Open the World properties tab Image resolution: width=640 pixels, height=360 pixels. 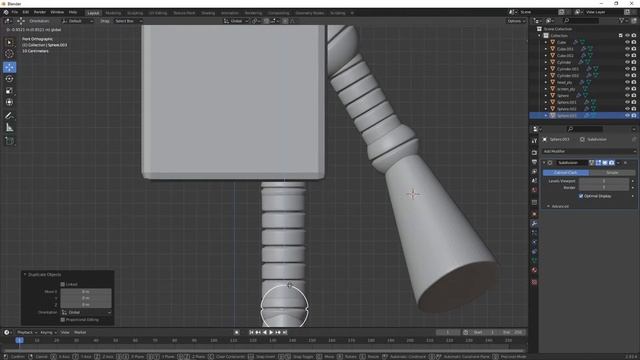click(534, 190)
